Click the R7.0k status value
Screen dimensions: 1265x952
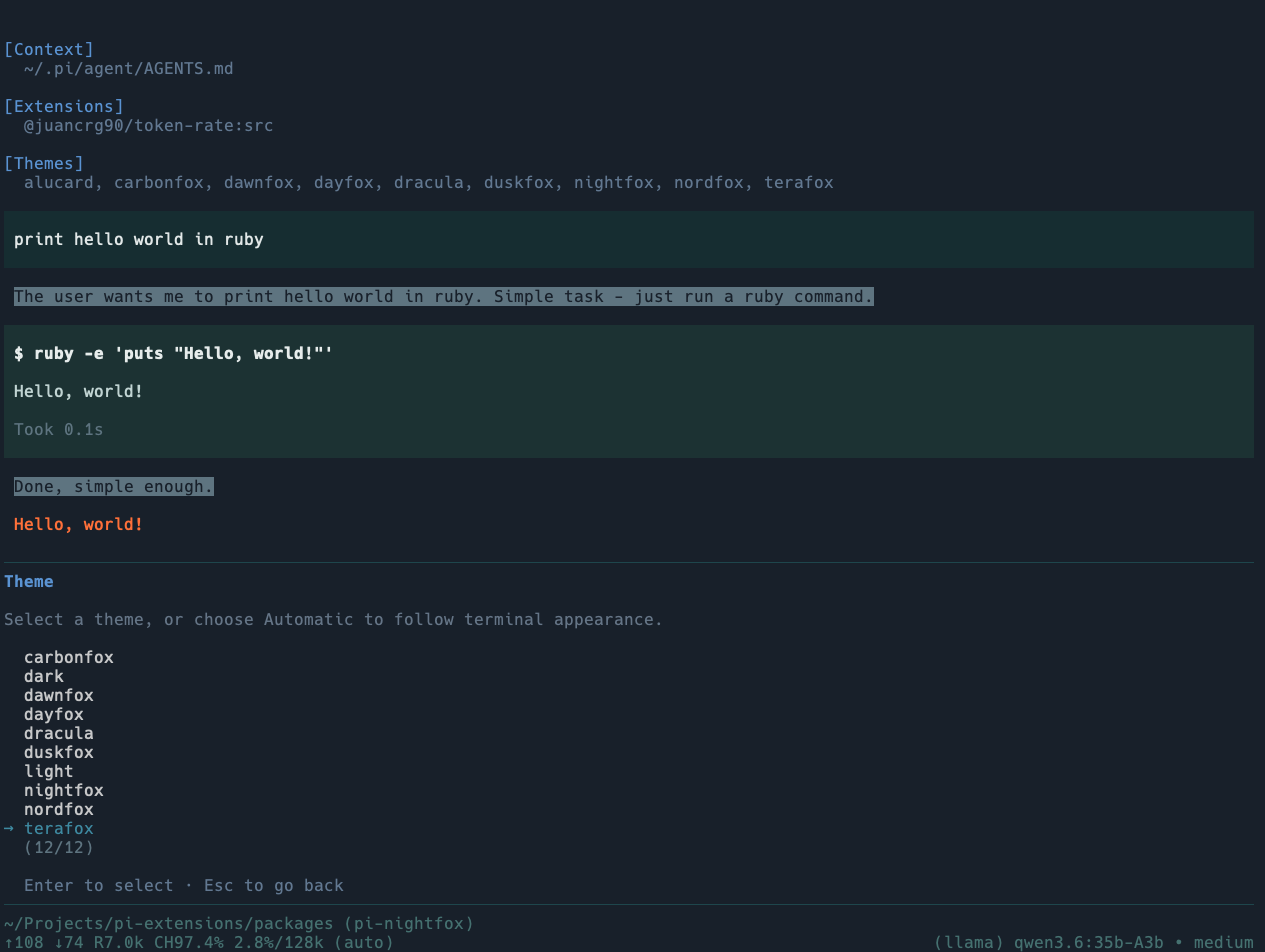(x=119, y=942)
